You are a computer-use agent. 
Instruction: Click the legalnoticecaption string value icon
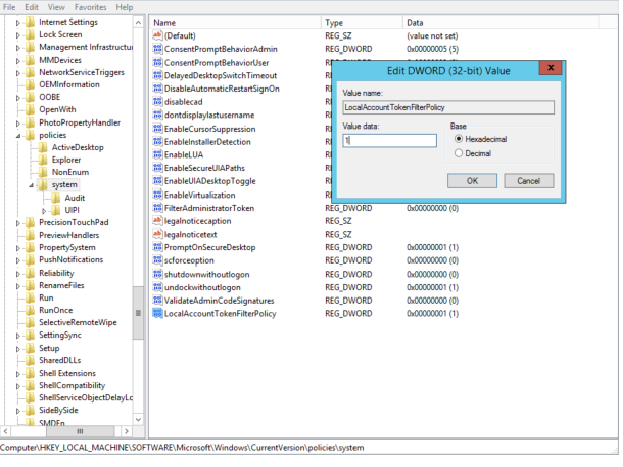[x=156, y=220]
